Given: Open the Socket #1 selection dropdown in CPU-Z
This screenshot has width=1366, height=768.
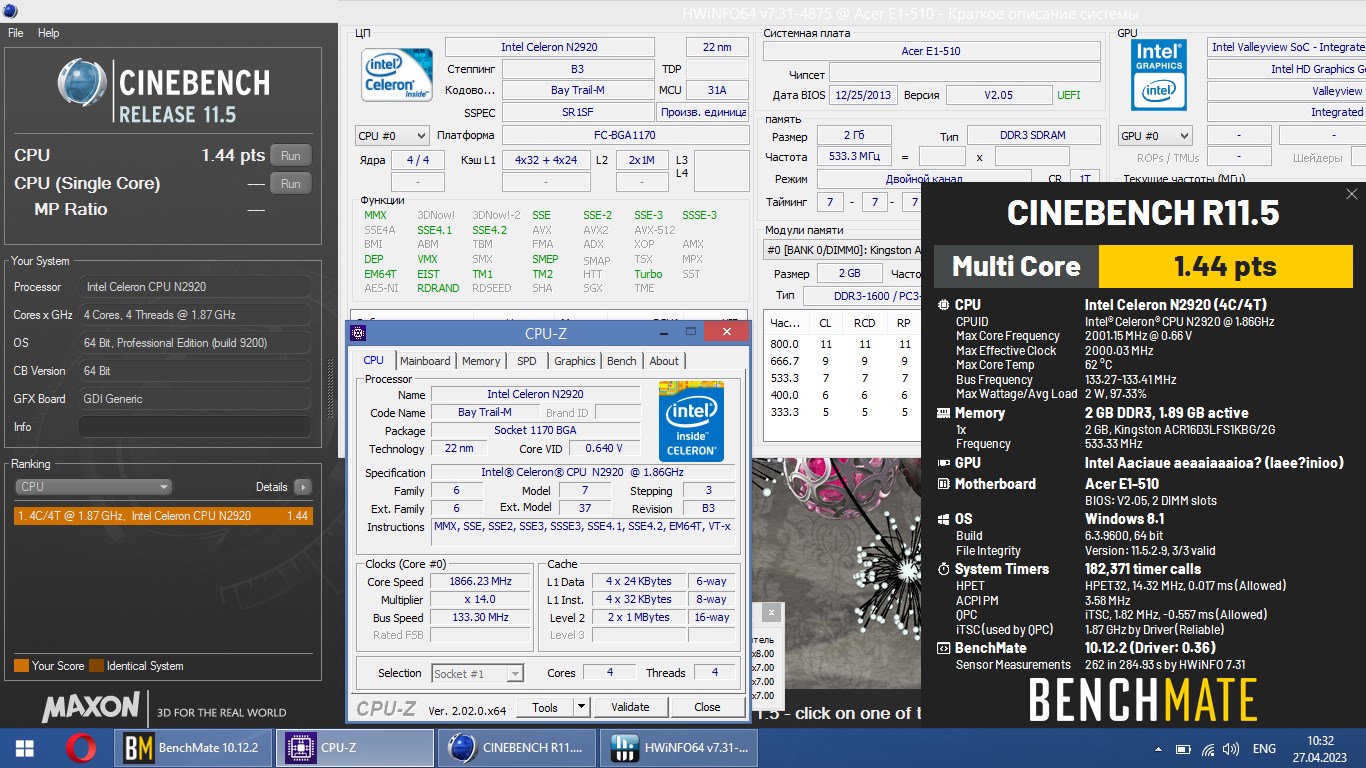Looking at the screenshot, I should point(477,673).
